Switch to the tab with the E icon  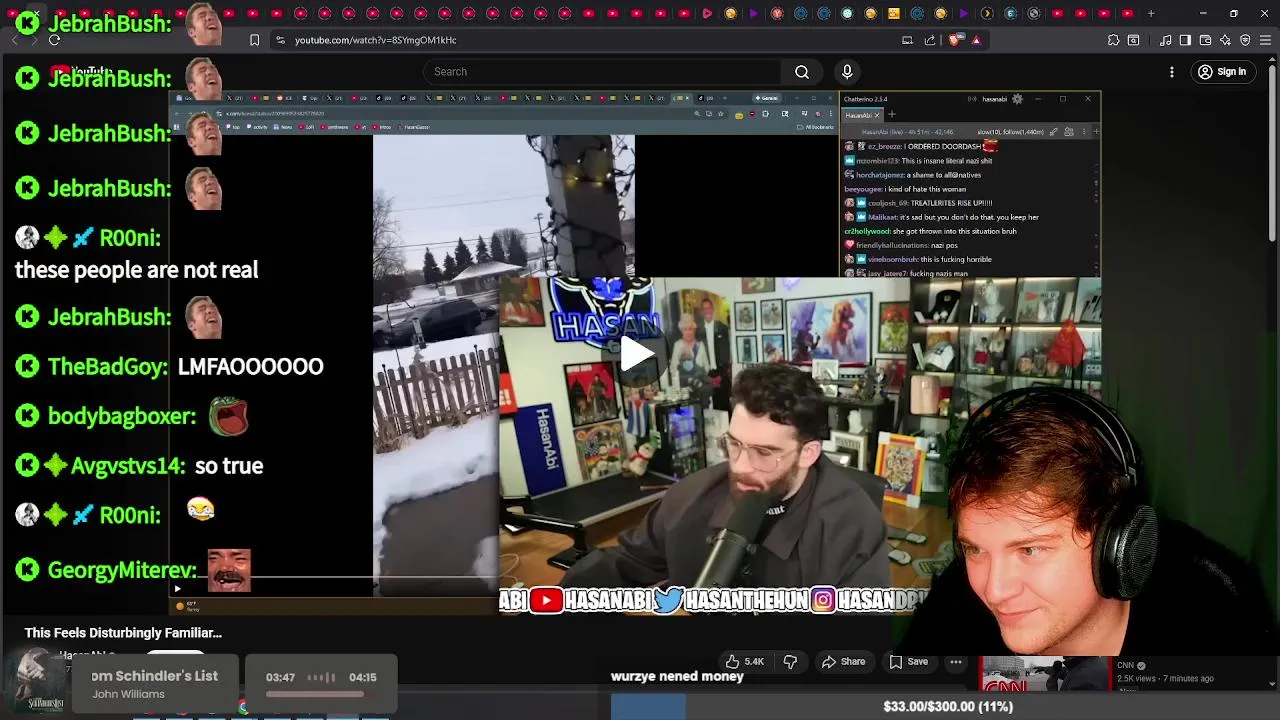click(x=1010, y=13)
